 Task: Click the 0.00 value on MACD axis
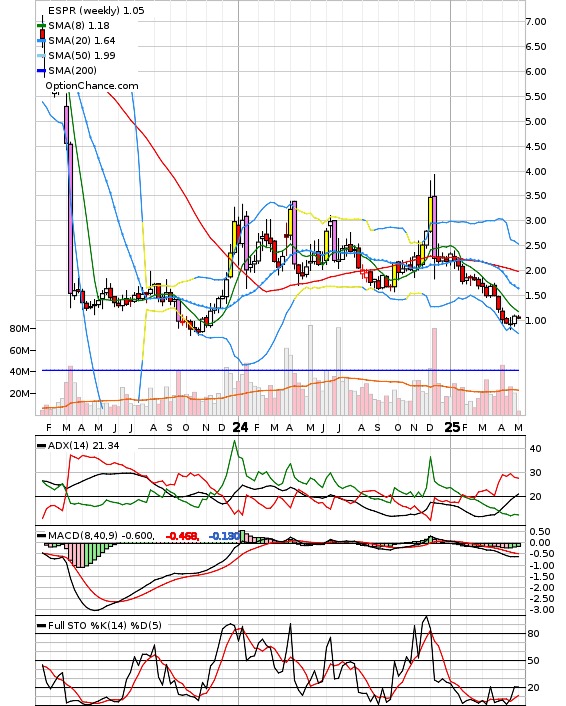540,543
